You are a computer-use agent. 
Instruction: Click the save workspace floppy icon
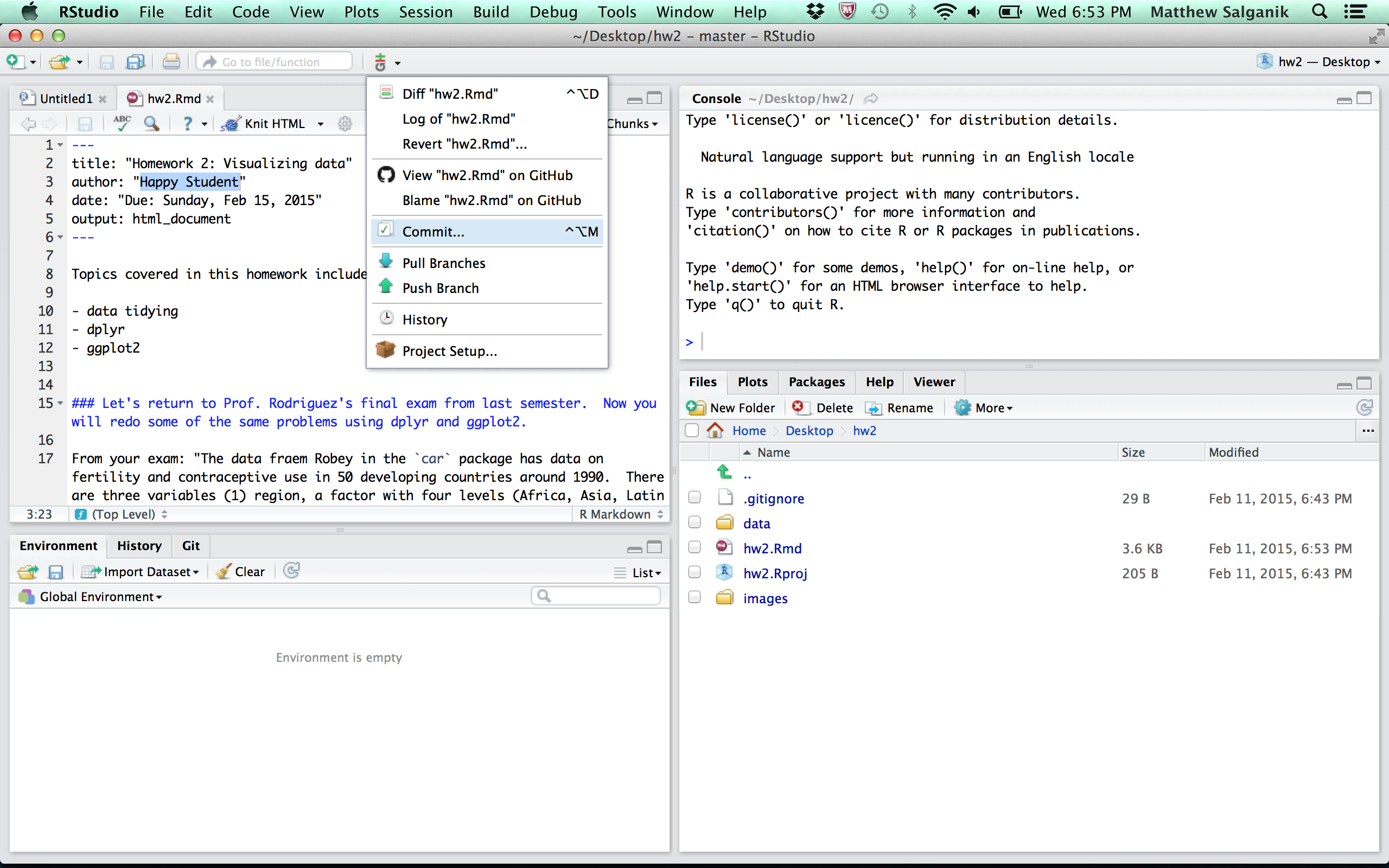pyautogui.click(x=56, y=572)
